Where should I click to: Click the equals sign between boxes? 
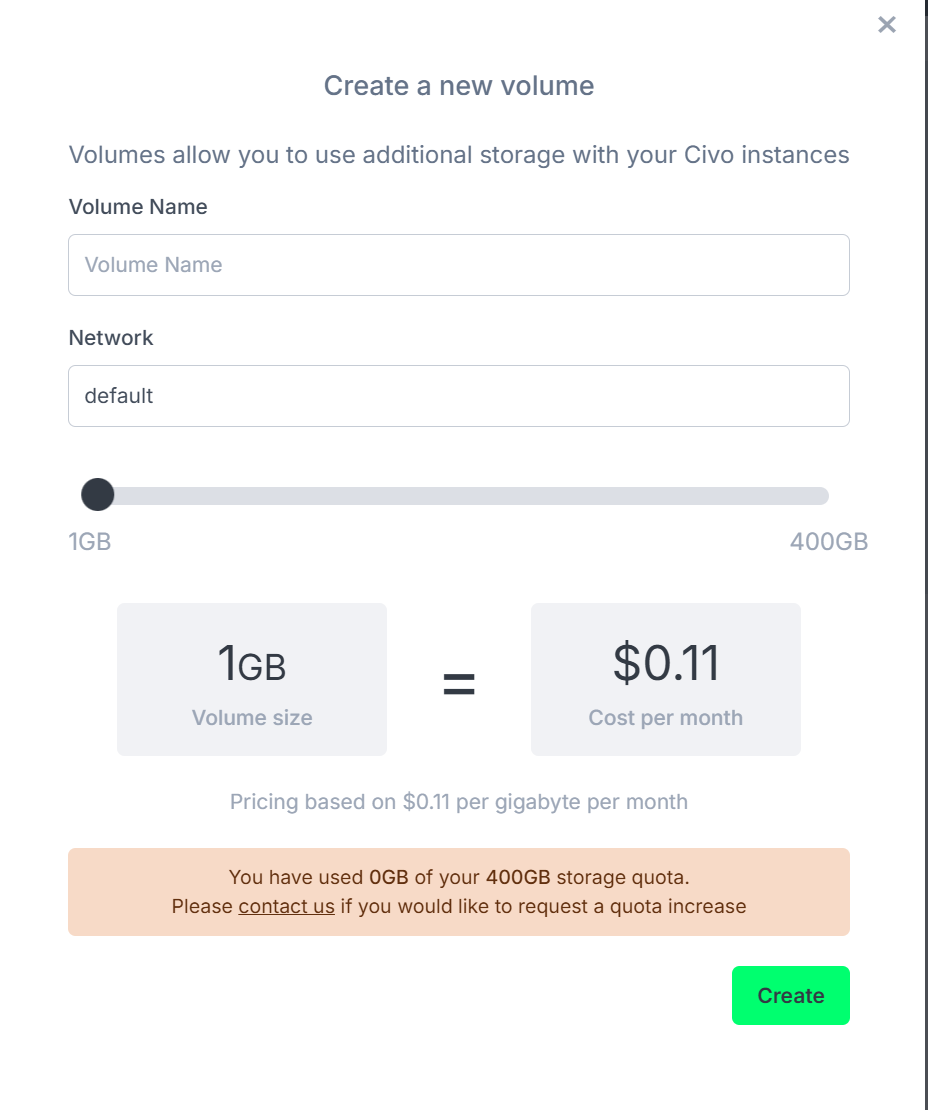[x=459, y=682]
